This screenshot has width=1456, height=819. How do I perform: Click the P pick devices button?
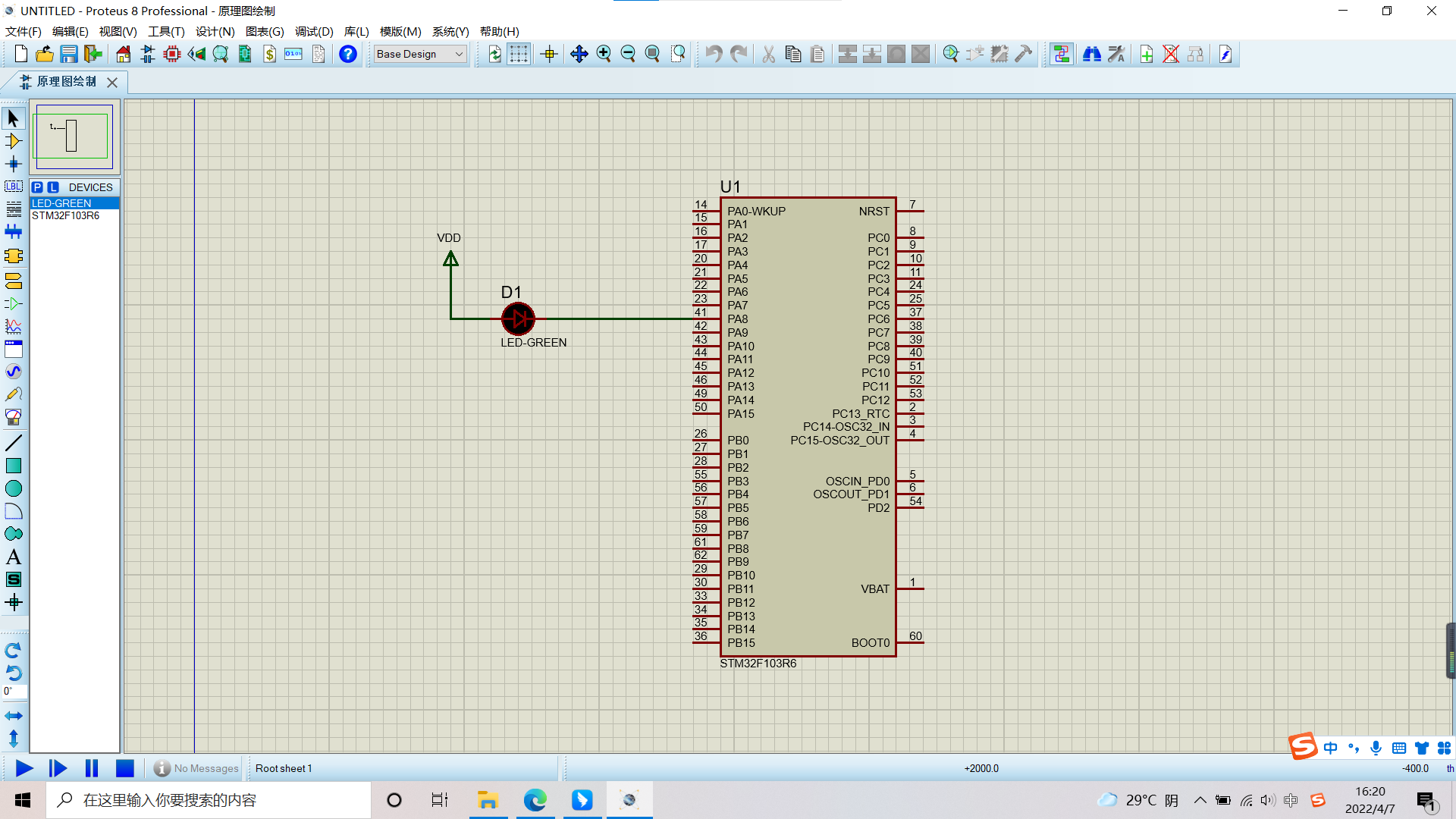point(38,187)
